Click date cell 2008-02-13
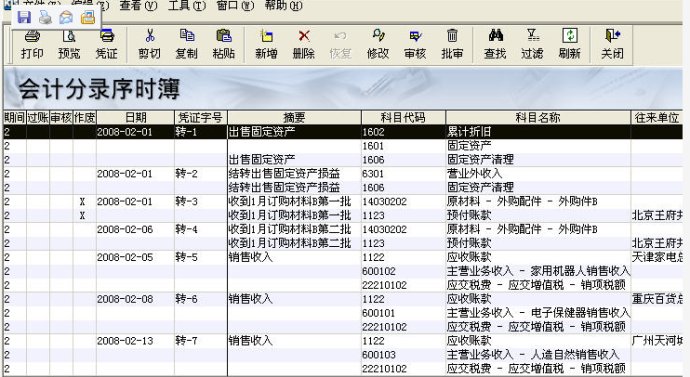Image resolution: width=690 pixels, height=377 pixels. (x=135, y=341)
